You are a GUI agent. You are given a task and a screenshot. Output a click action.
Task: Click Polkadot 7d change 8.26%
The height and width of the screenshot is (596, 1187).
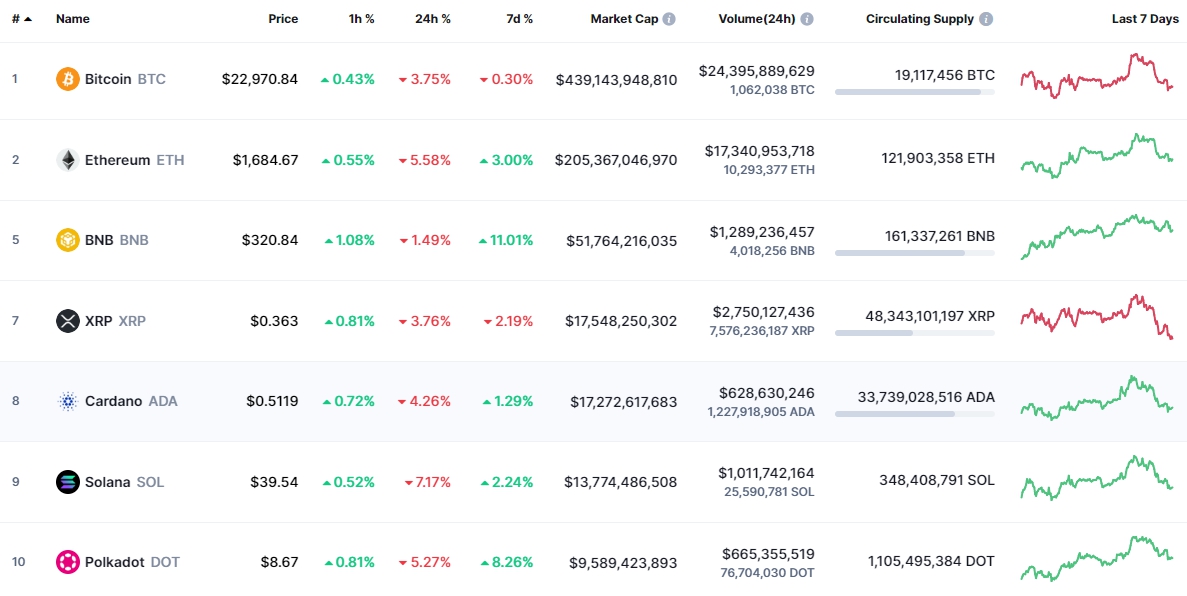click(507, 562)
